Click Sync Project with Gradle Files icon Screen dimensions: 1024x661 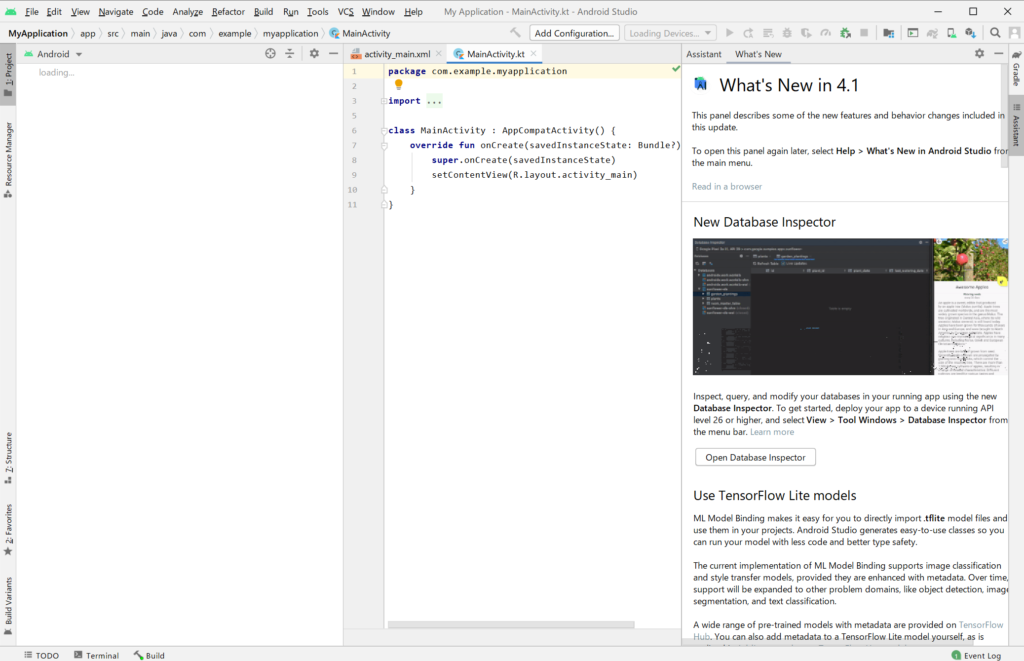pos(932,33)
